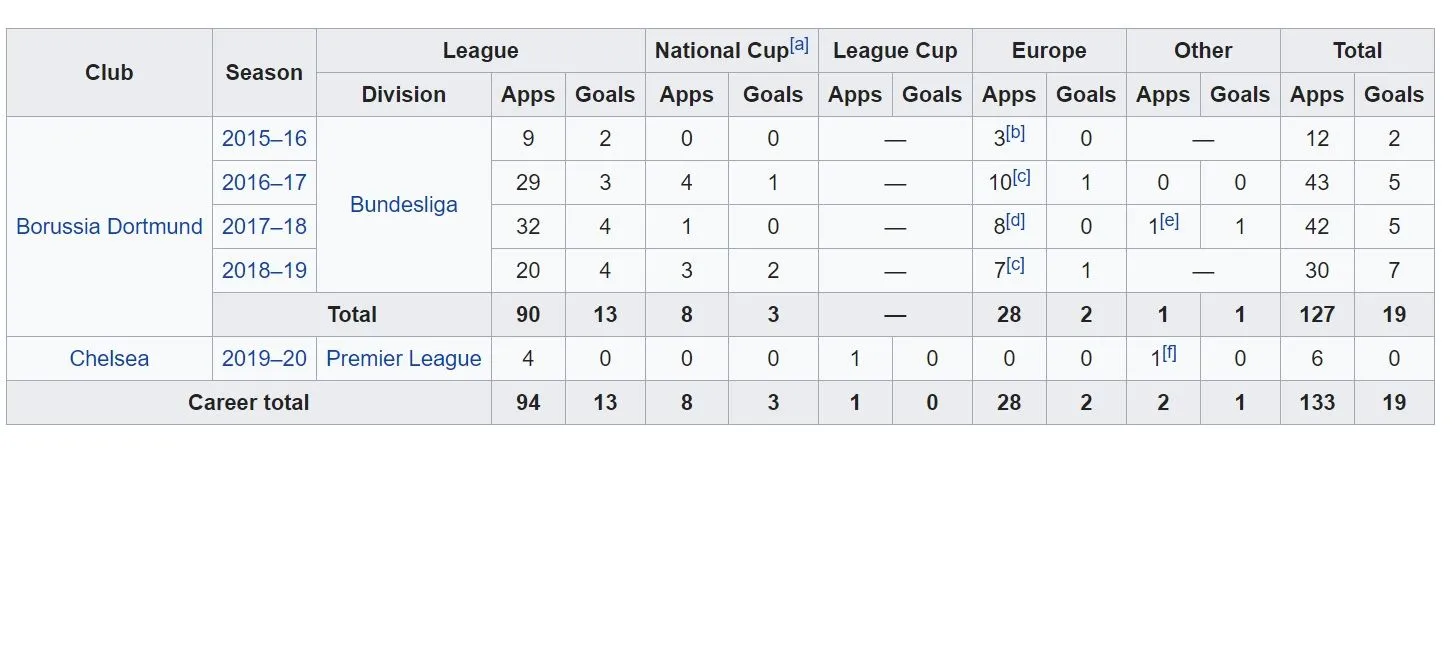1454x648 pixels.
Task: Open the 2019–20 season link
Action: point(264,359)
